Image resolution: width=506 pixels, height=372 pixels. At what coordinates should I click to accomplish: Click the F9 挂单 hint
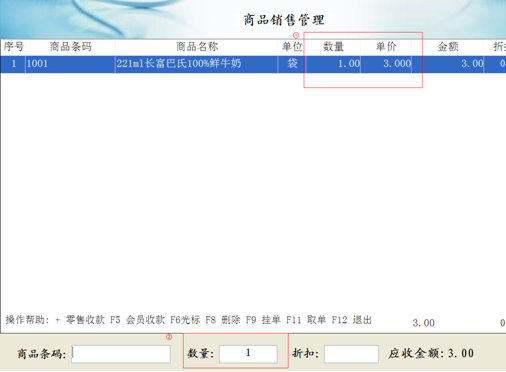pyautogui.click(x=263, y=320)
